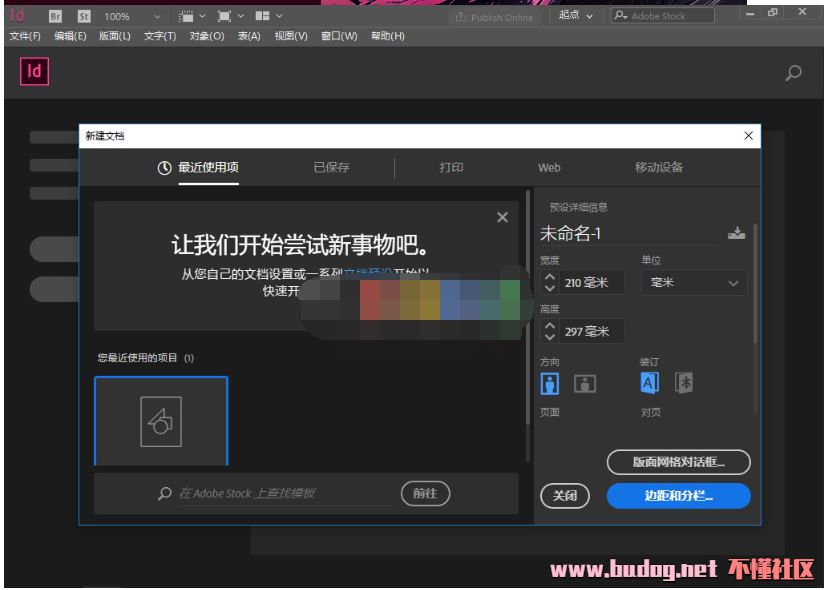Select right-to-left binding icon

[x=684, y=383]
